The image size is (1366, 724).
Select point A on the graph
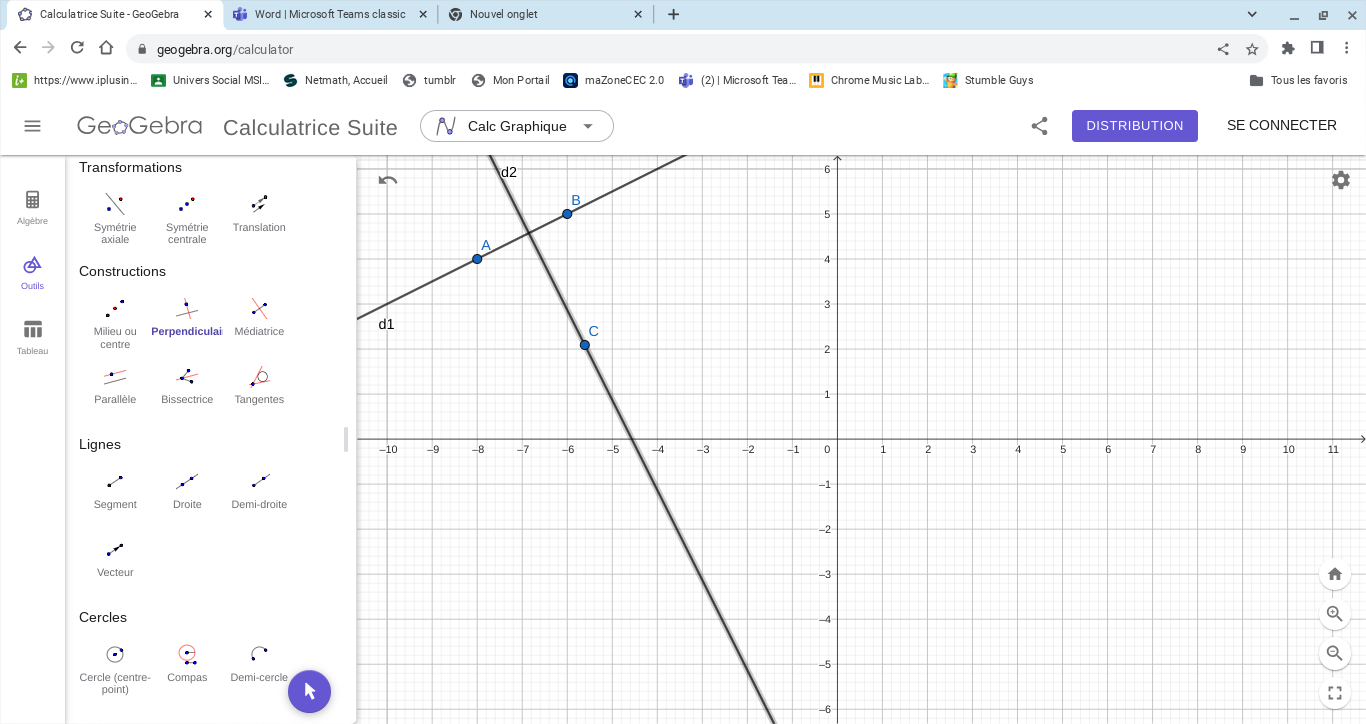tap(477, 259)
